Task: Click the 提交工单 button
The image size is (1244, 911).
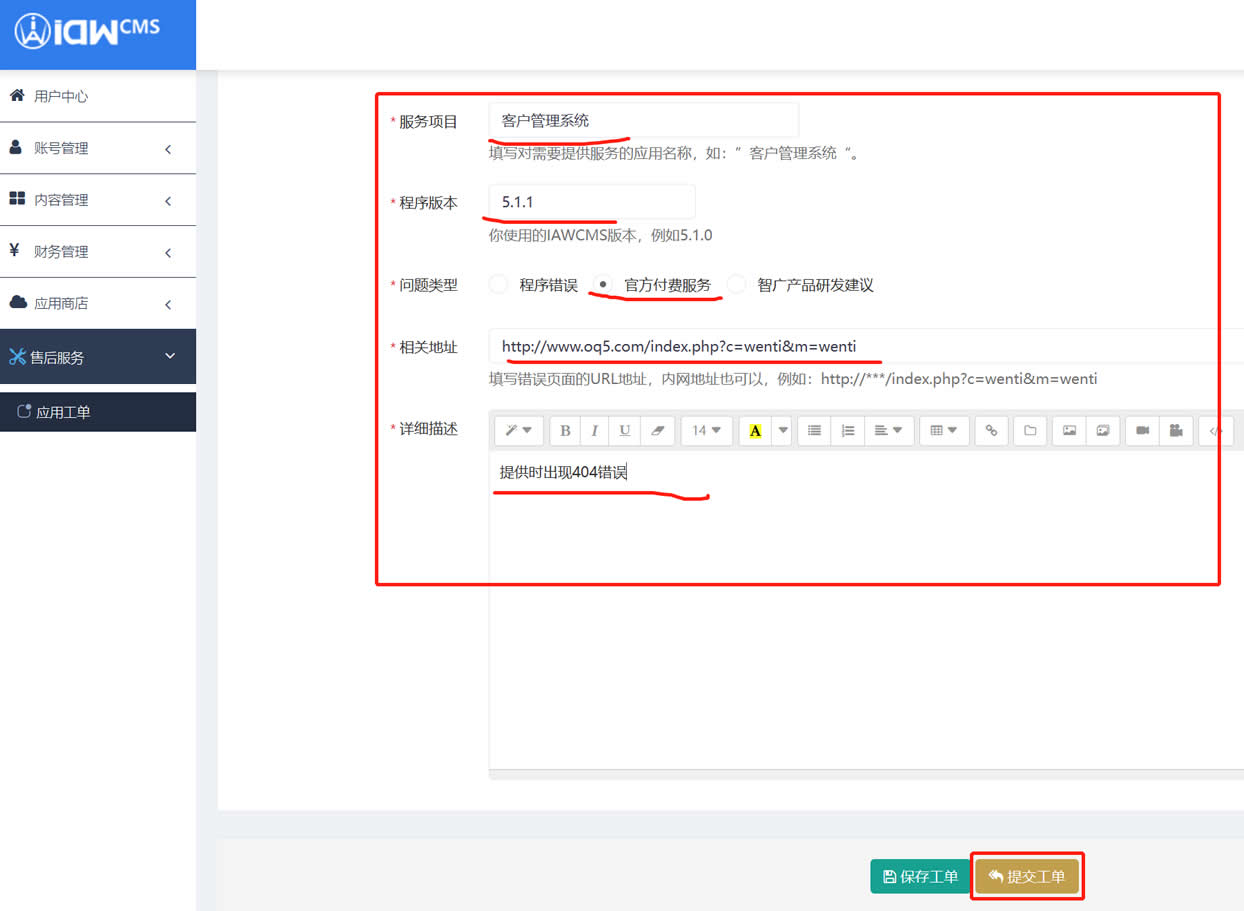Action: click(x=1027, y=877)
